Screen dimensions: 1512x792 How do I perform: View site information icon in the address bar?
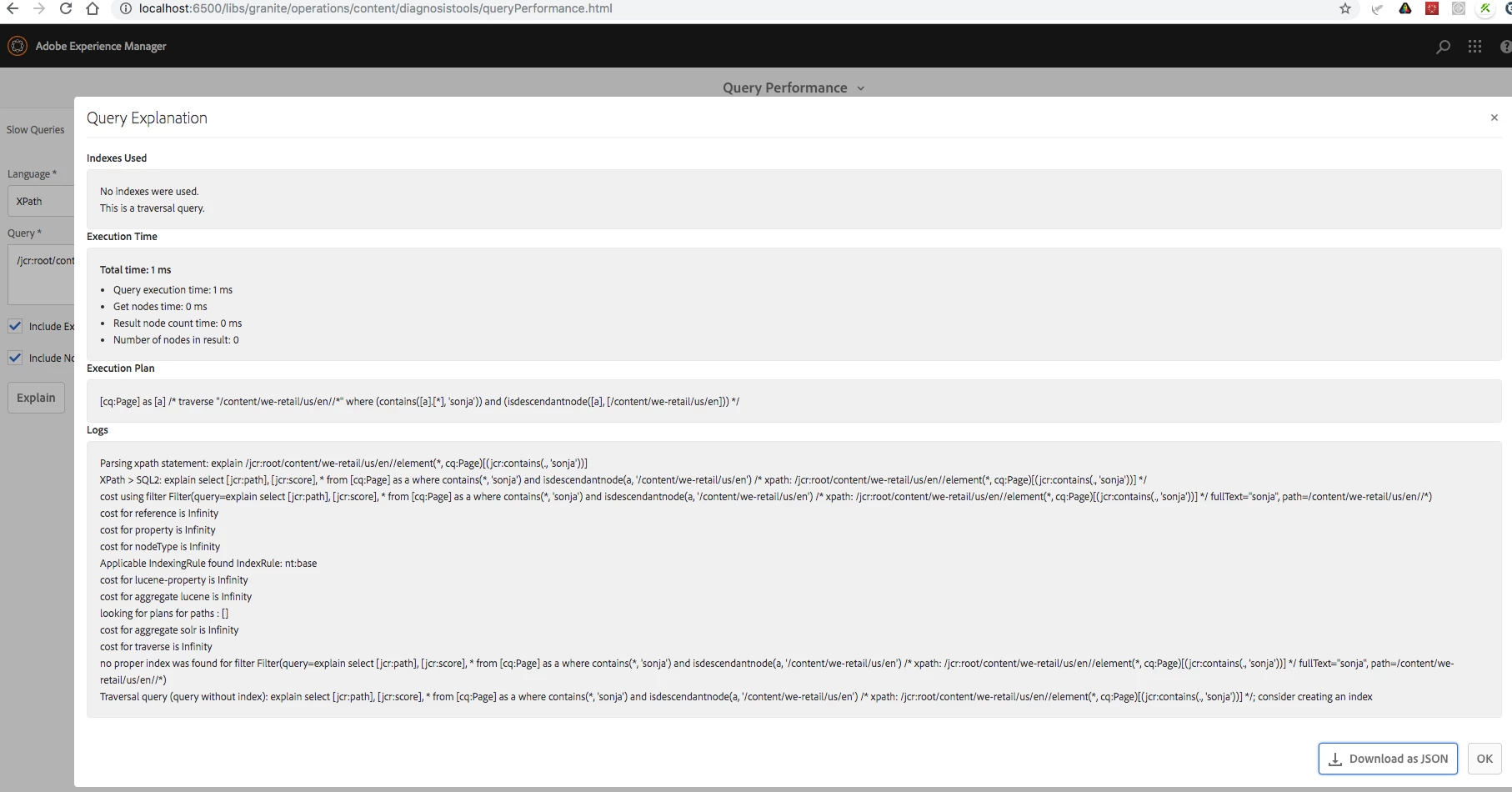tap(125, 8)
